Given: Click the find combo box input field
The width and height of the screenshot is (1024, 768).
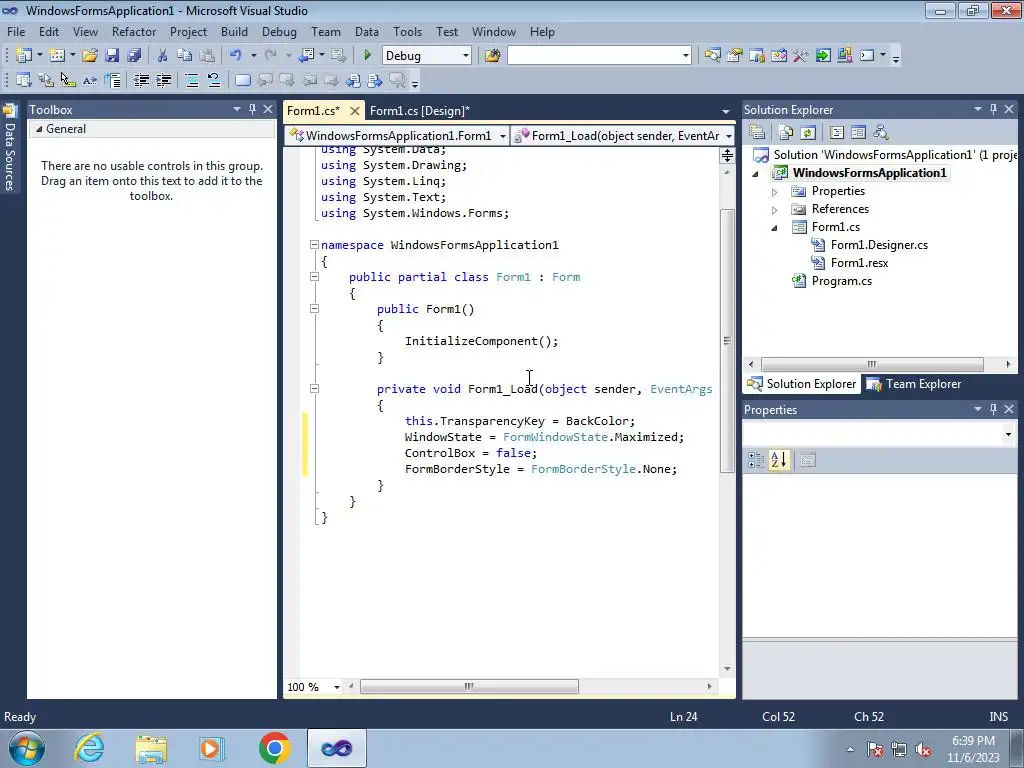Looking at the screenshot, I should tap(594, 56).
